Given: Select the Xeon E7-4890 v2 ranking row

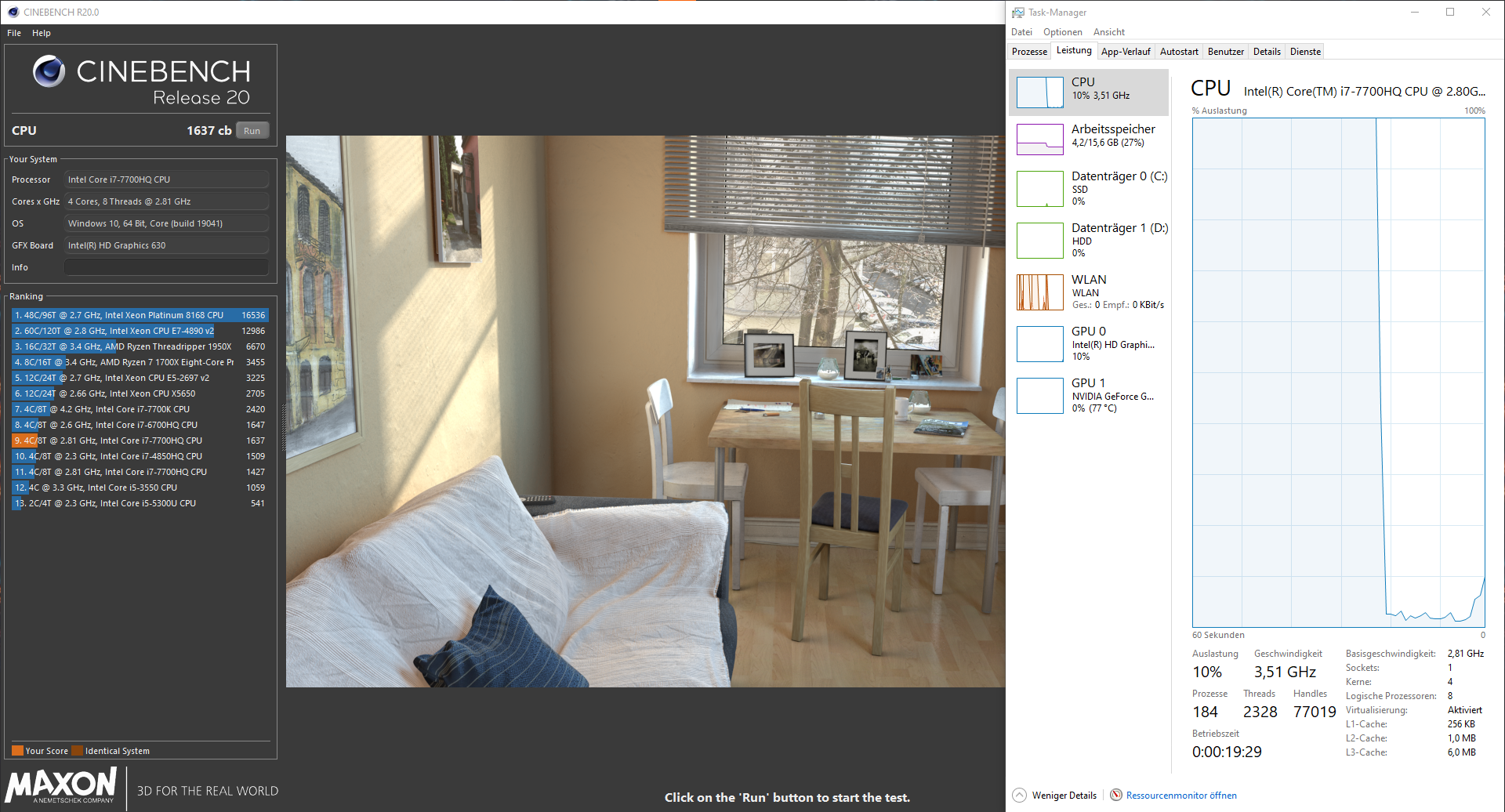Looking at the screenshot, I should [140, 331].
